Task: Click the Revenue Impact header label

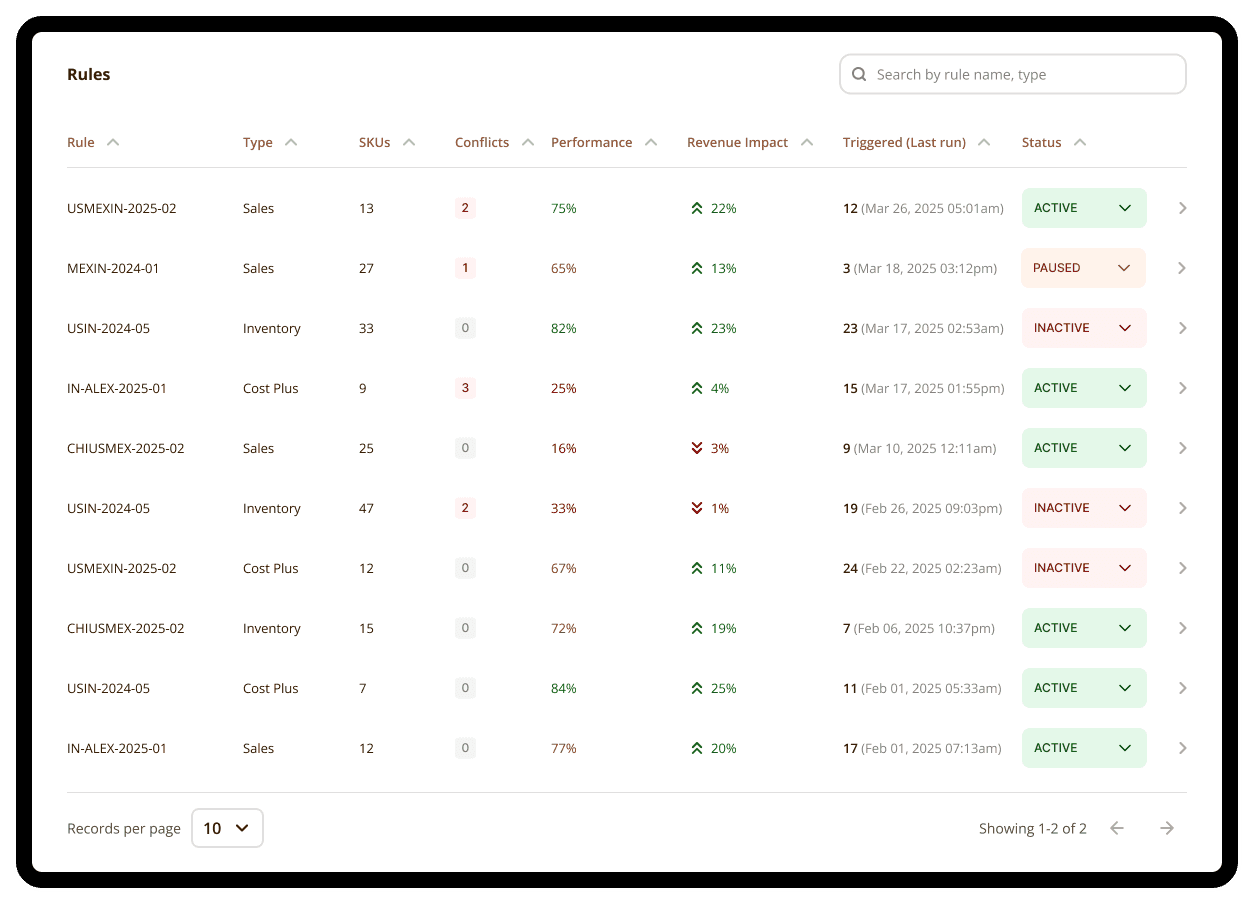Action: pos(738,142)
